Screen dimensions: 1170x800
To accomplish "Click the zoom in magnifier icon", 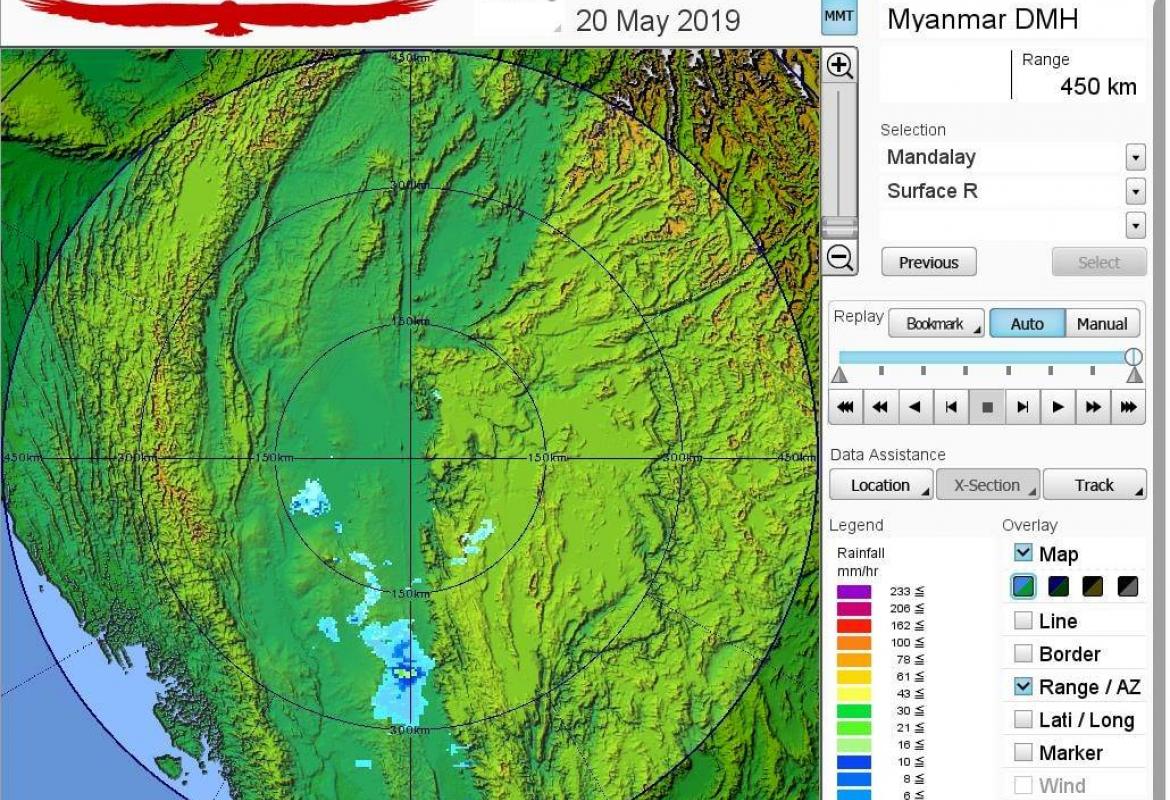I will [840, 67].
